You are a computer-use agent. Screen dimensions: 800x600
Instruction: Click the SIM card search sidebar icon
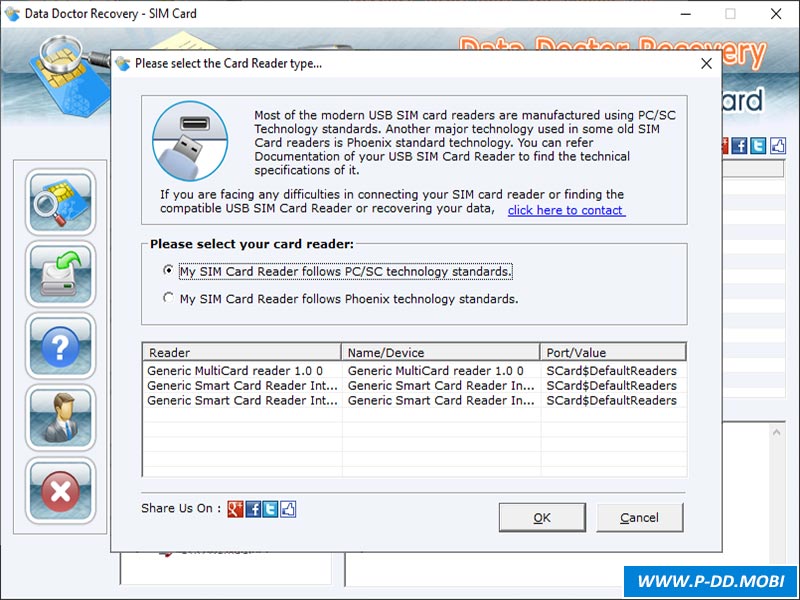point(61,202)
